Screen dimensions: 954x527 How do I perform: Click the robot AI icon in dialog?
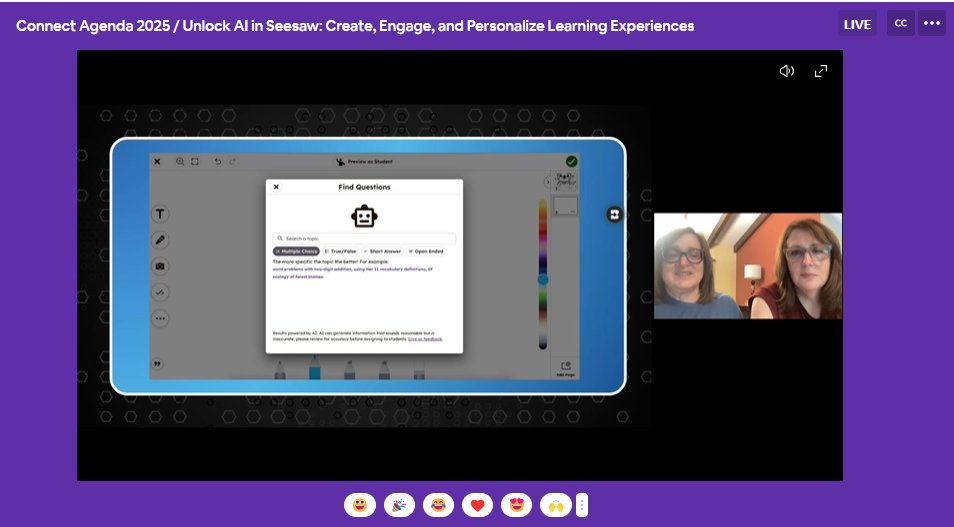(x=364, y=216)
